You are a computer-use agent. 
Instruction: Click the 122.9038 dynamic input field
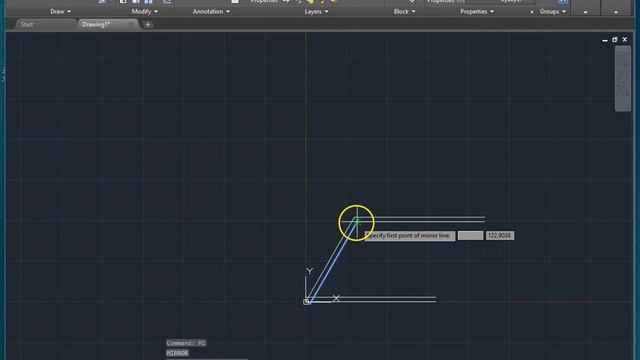point(500,236)
